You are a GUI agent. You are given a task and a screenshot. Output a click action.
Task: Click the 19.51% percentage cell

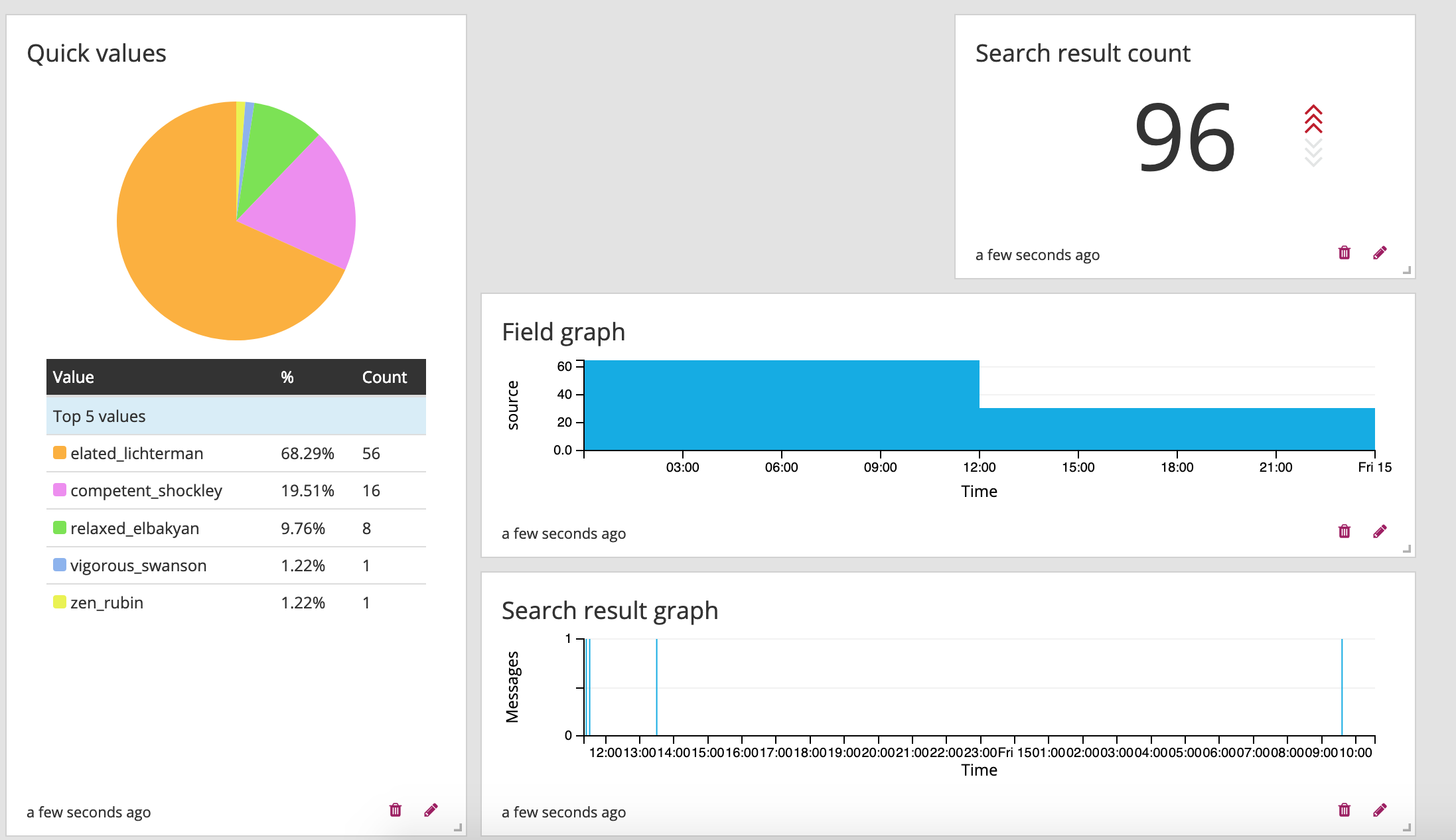click(307, 490)
